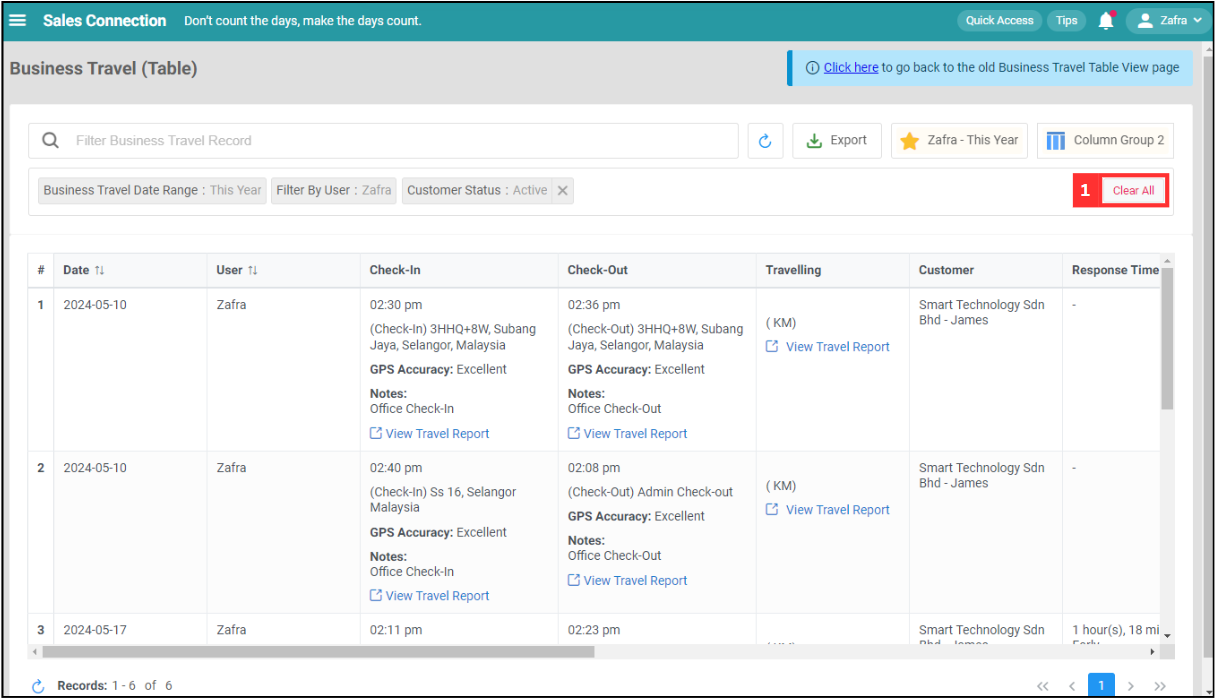Screen dimensions: 1215x700
Task: Remove the Customer Status filter chip
Action: 563,190
